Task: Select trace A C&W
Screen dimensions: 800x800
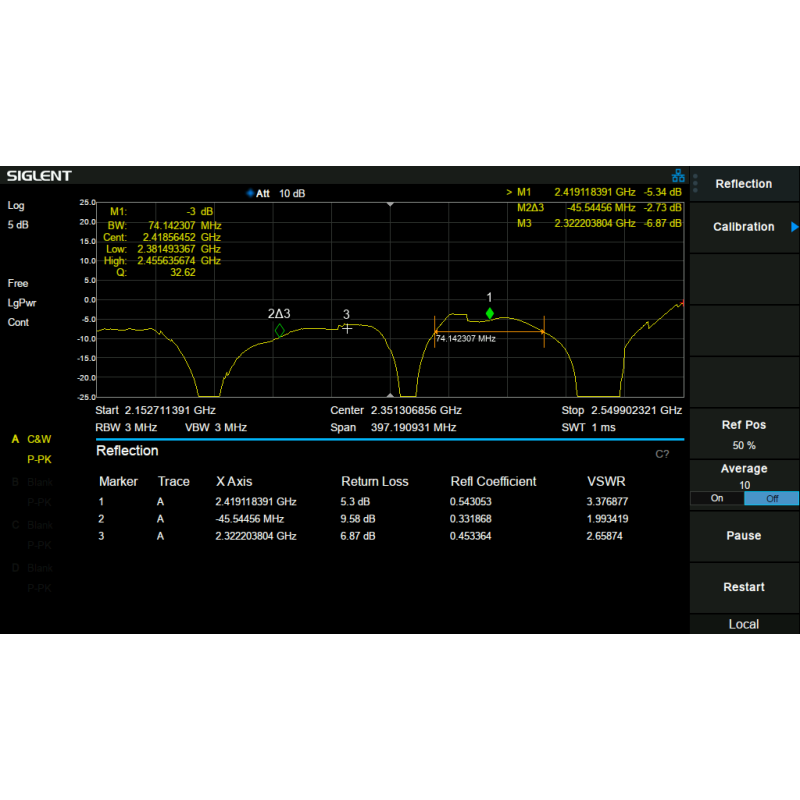Action: (x=35, y=439)
